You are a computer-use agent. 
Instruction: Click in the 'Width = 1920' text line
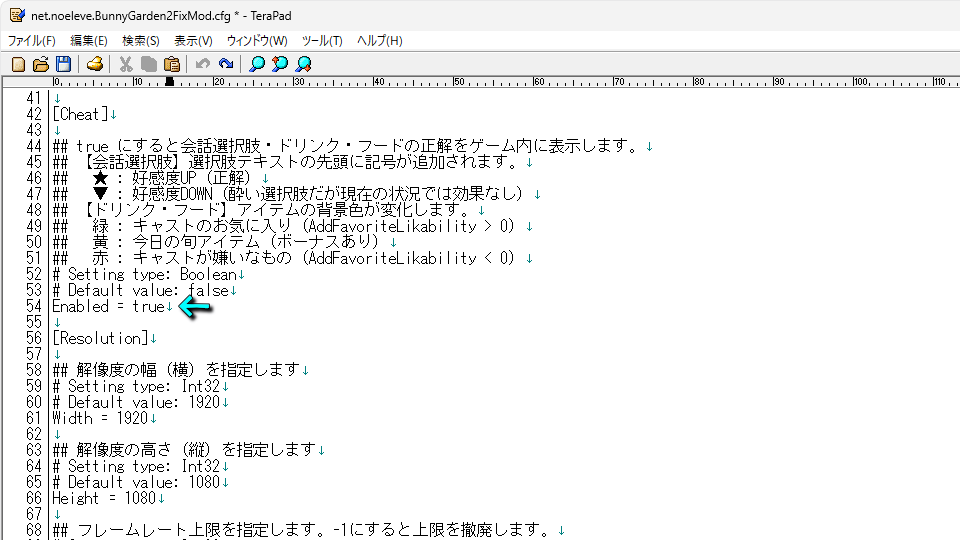pyautogui.click(x=100, y=418)
